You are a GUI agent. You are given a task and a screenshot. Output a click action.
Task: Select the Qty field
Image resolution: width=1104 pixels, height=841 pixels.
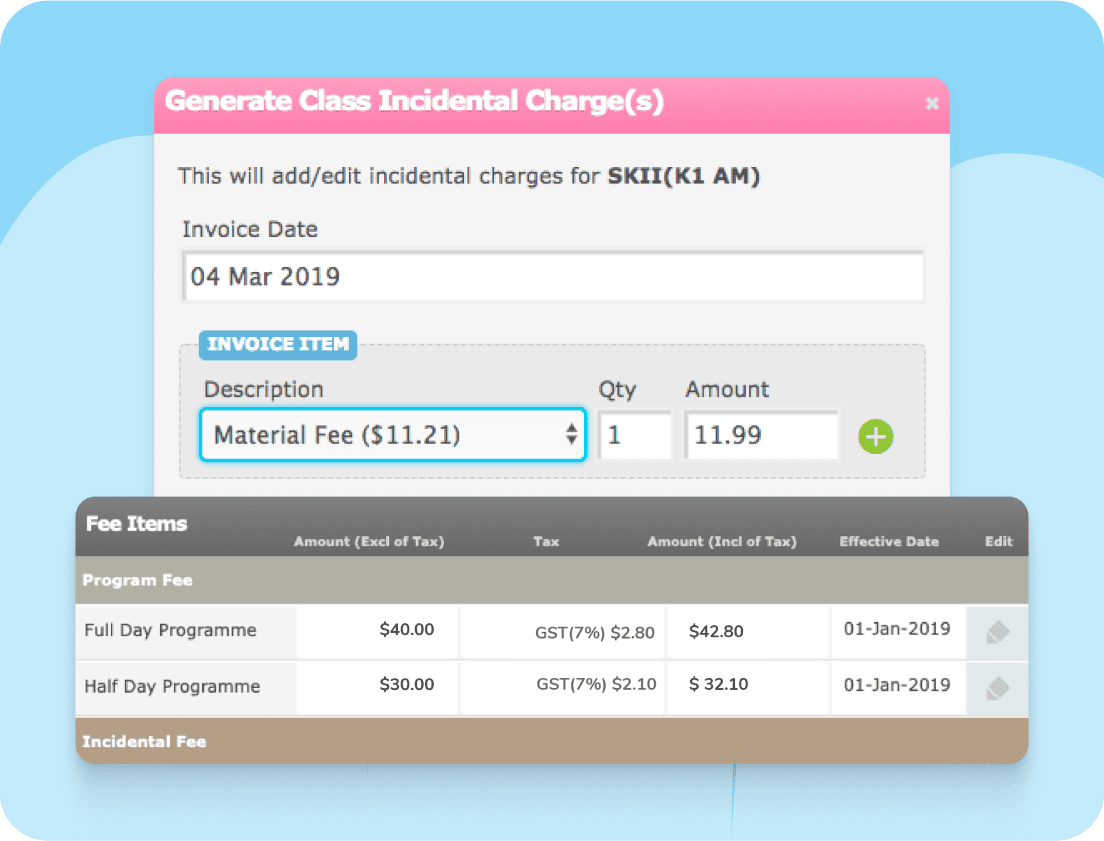[x=634, y=434]
